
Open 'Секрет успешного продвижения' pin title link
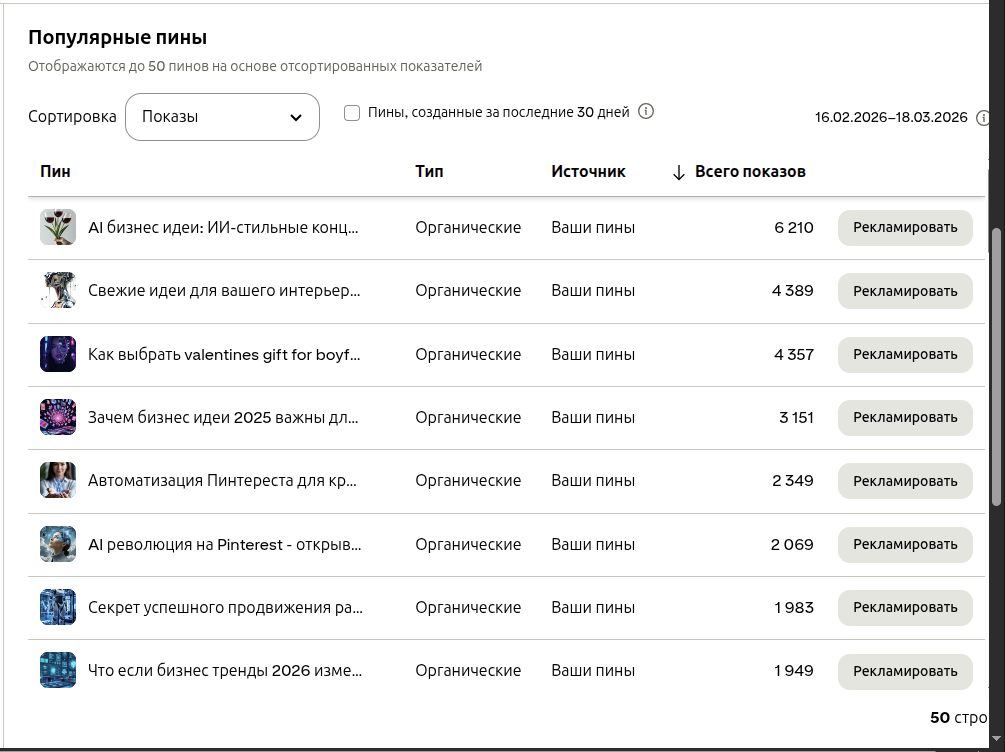click(225, 608)
